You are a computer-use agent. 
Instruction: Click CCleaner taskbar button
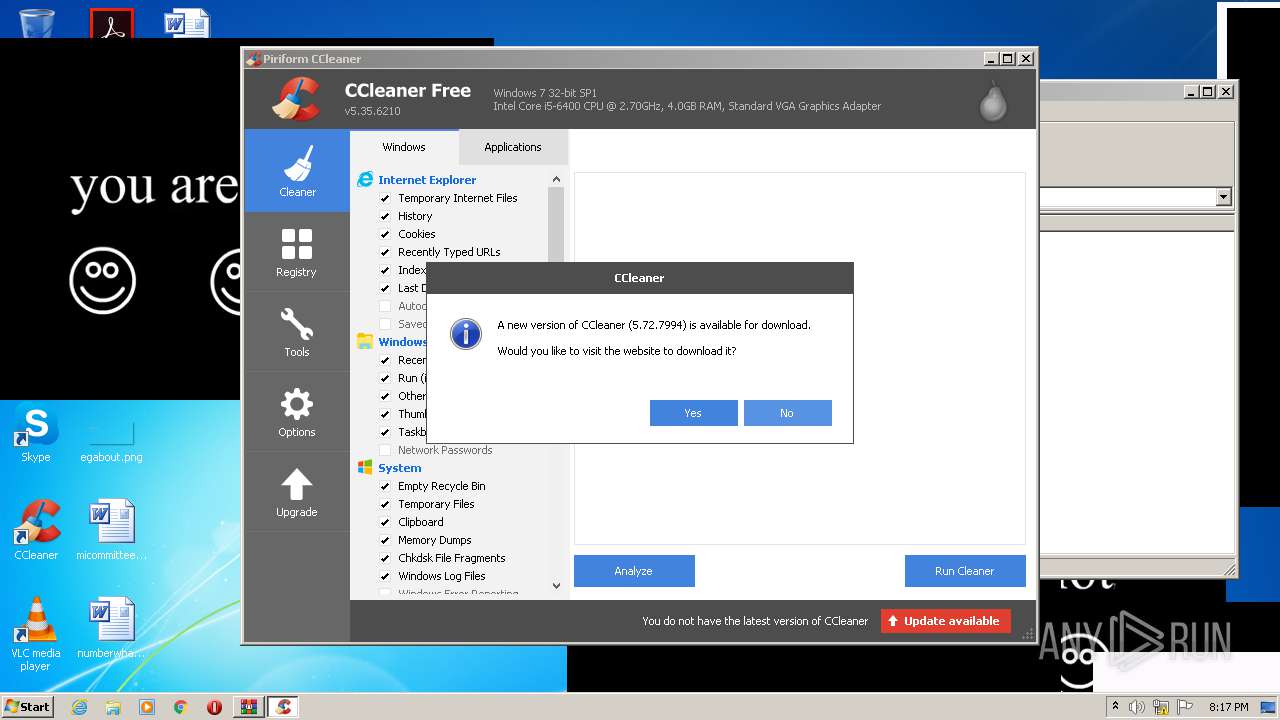(283, 707)
